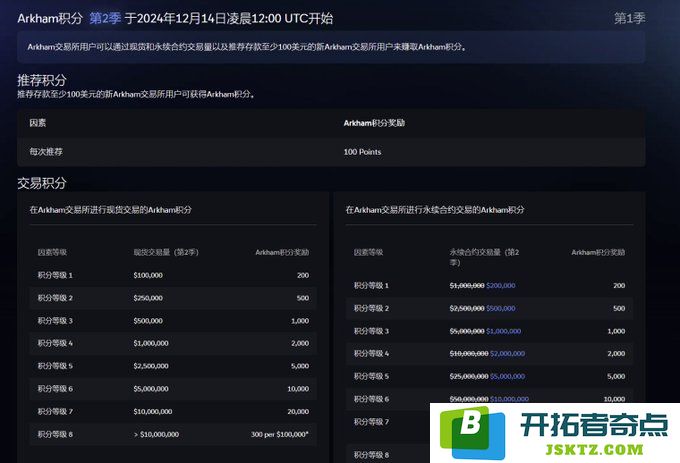Click '积分等级 7' in the perpetual table

371,422
